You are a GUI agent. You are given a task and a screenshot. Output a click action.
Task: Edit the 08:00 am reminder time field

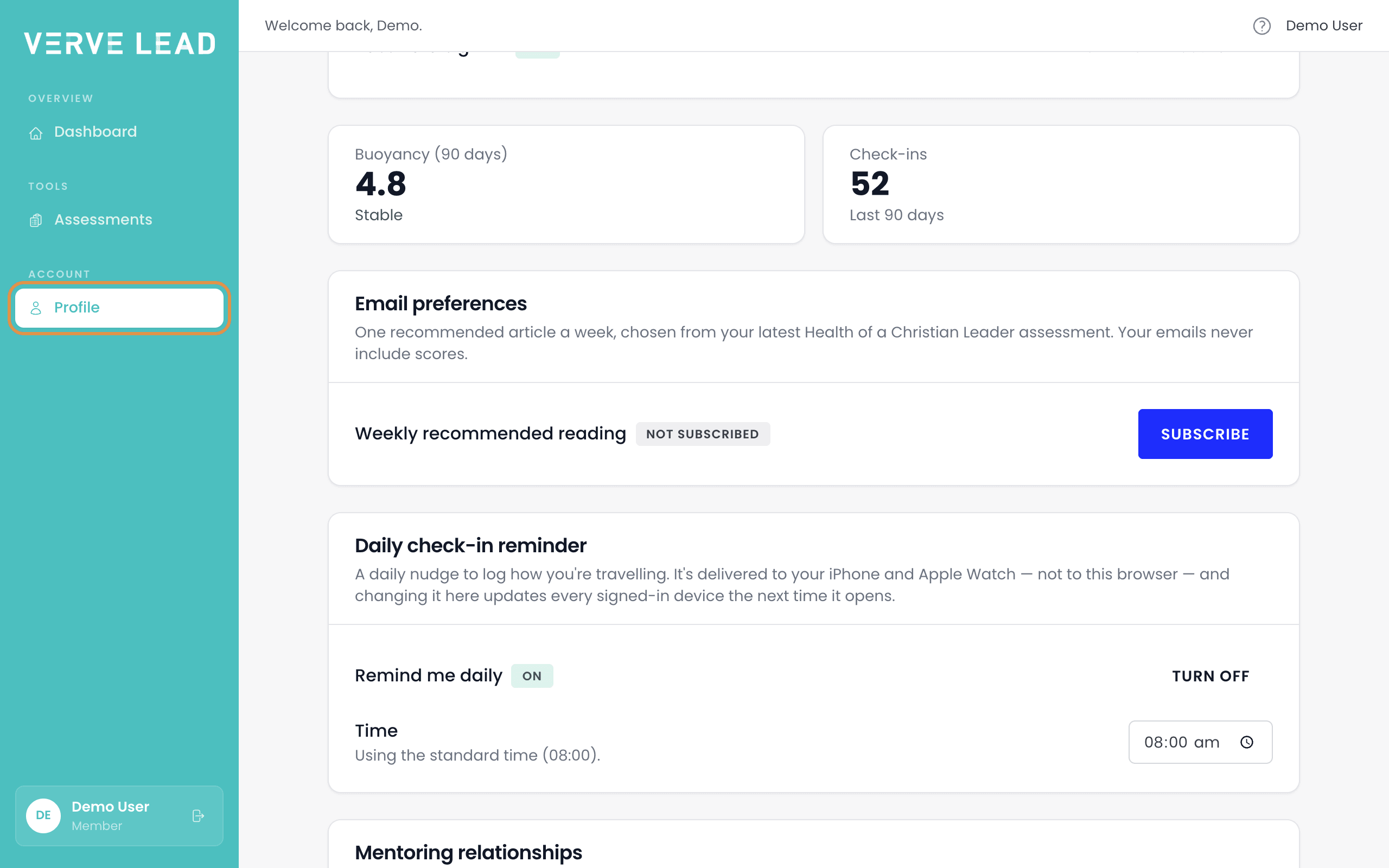click(1200, 742)
